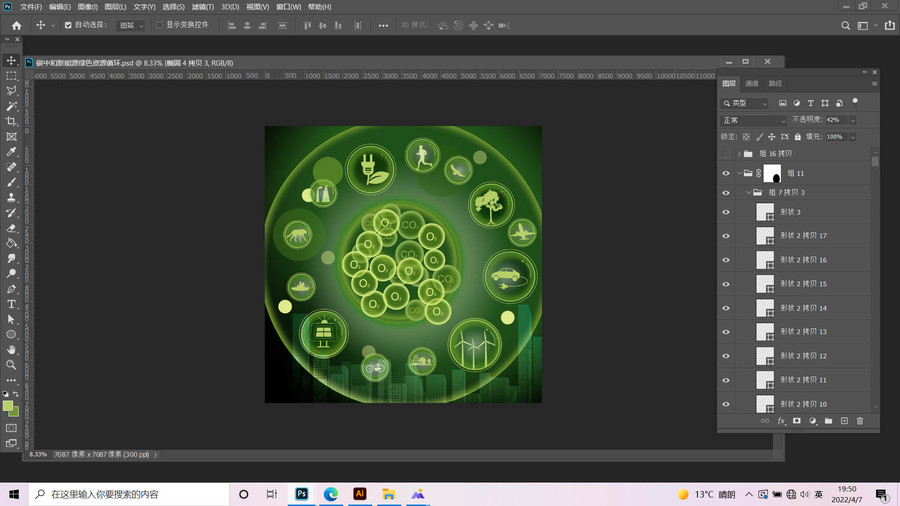
Task: Add a layer mask
Action: point(797,421)
